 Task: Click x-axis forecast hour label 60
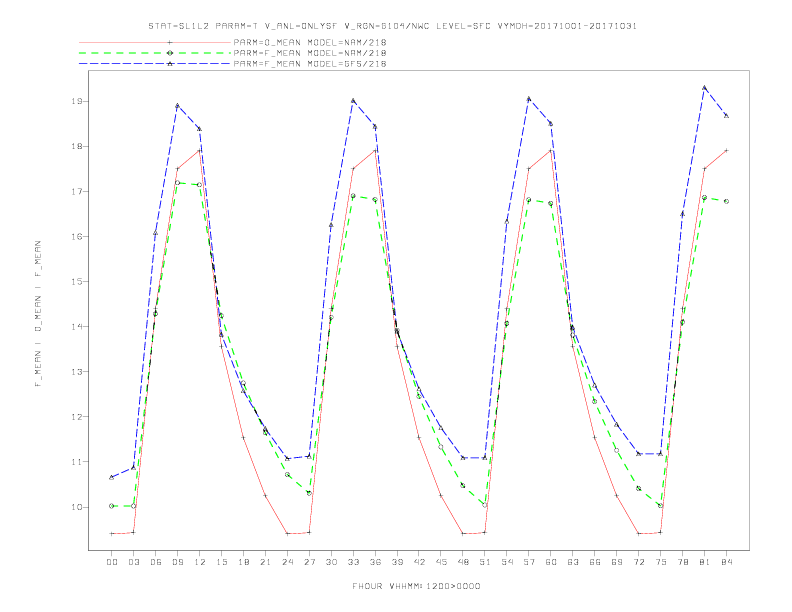tap(551, 562)
